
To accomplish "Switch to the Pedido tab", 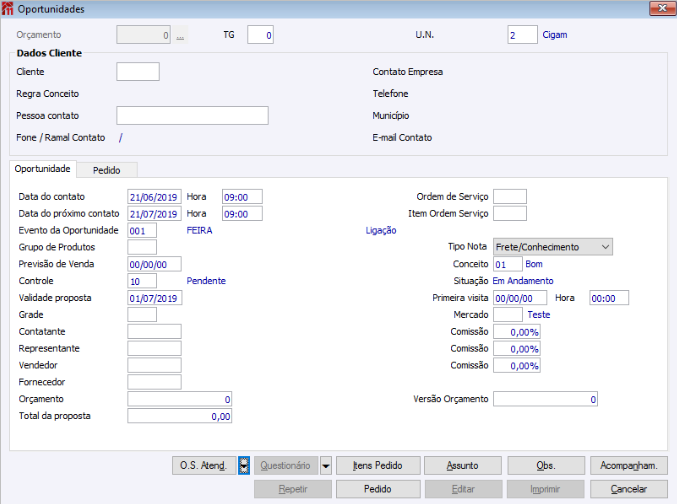I will click(107, 170).
